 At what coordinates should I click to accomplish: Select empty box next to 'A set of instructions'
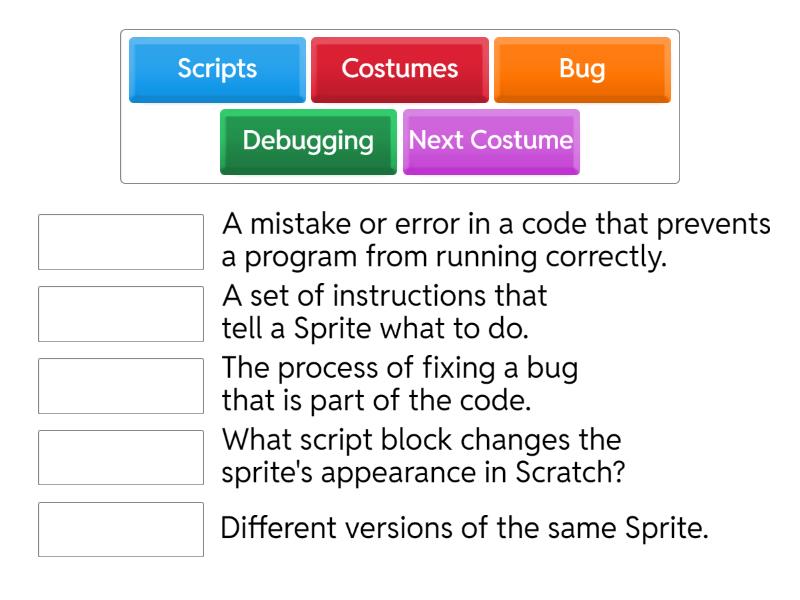[120, 313]
